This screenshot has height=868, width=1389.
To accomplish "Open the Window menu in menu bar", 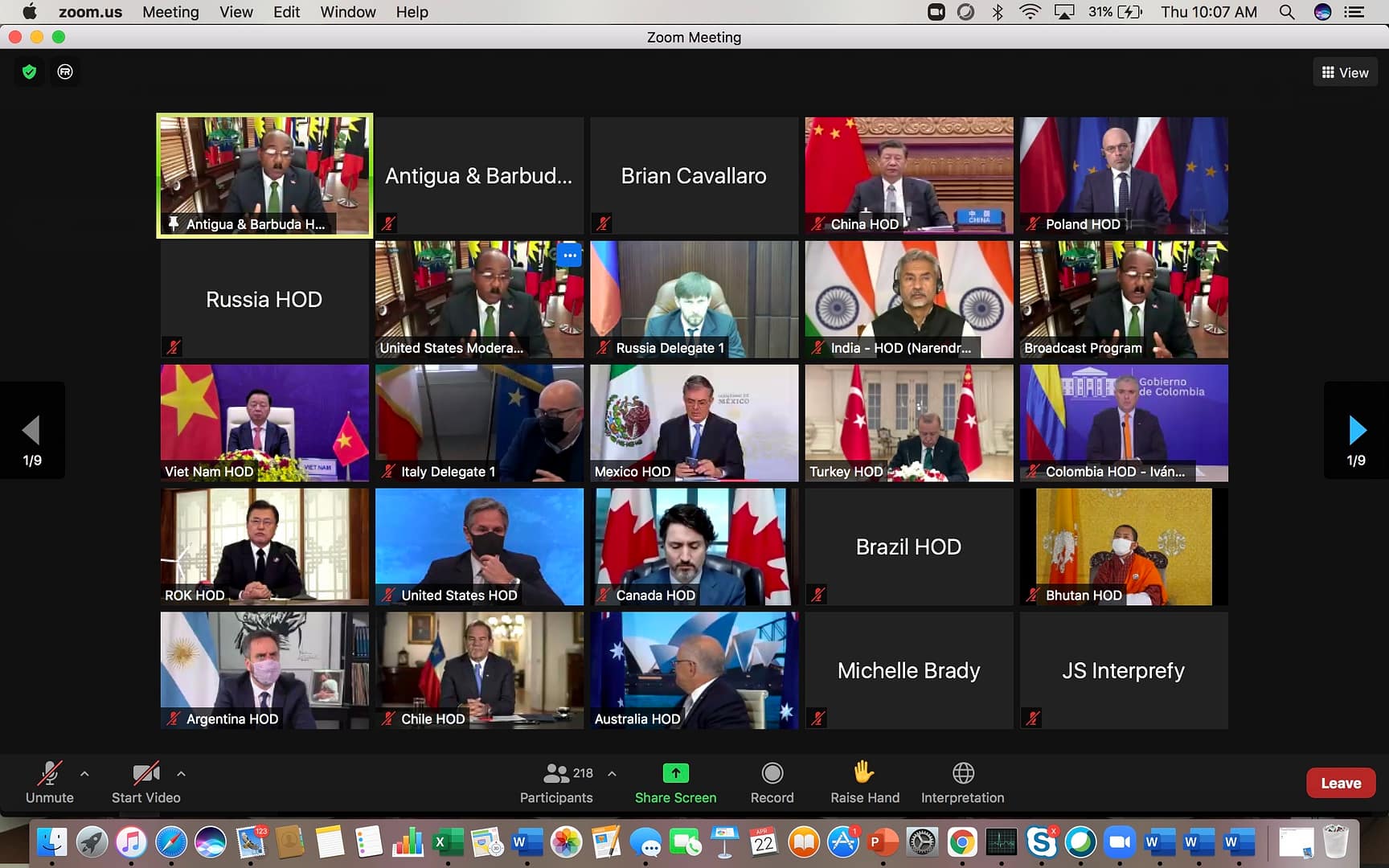I will [x=347, y=12].
